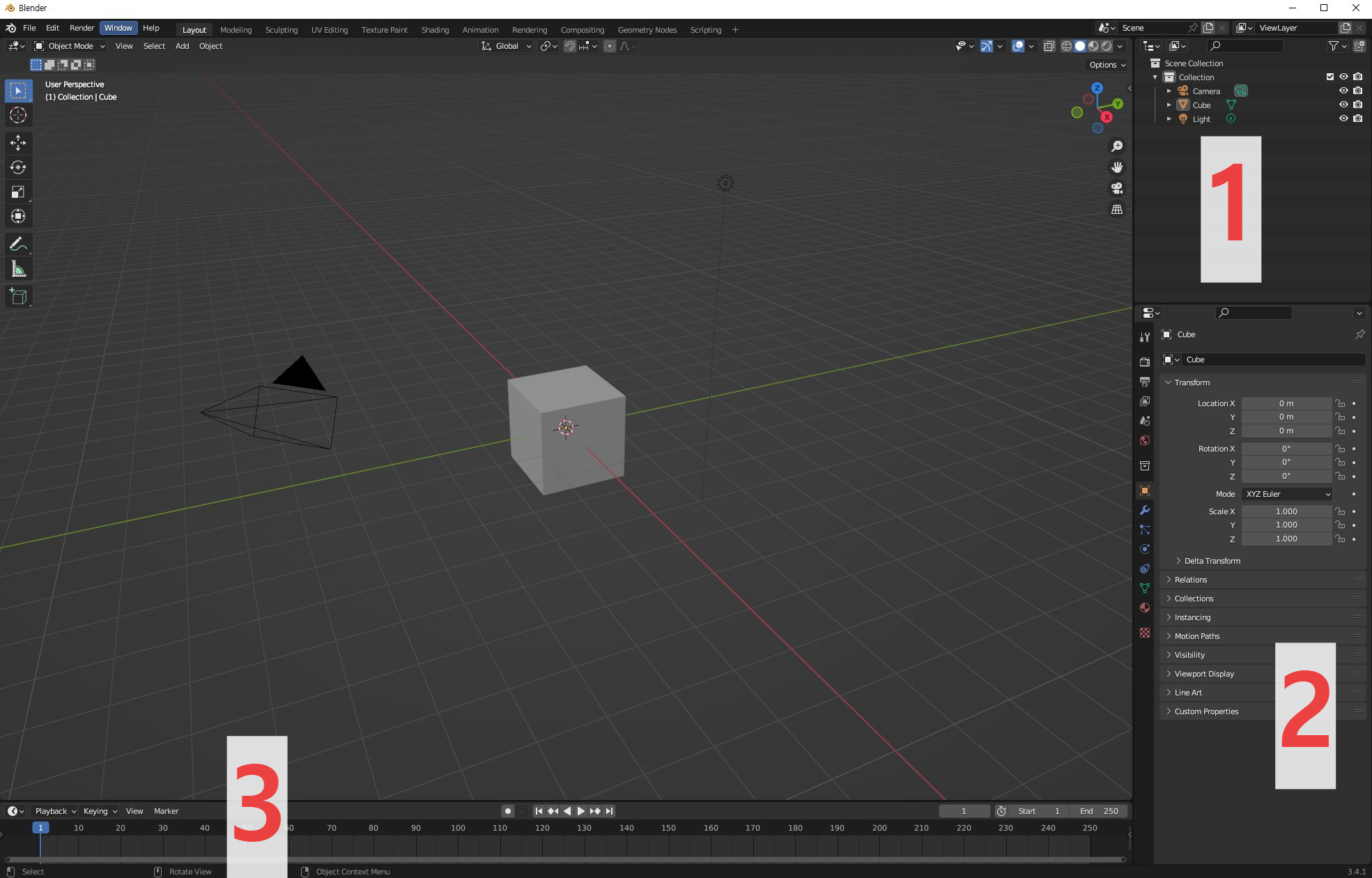The image size is (1372, 878).
Task: Switch to the Sculpting workspace tab
Action: pos(281,30)
